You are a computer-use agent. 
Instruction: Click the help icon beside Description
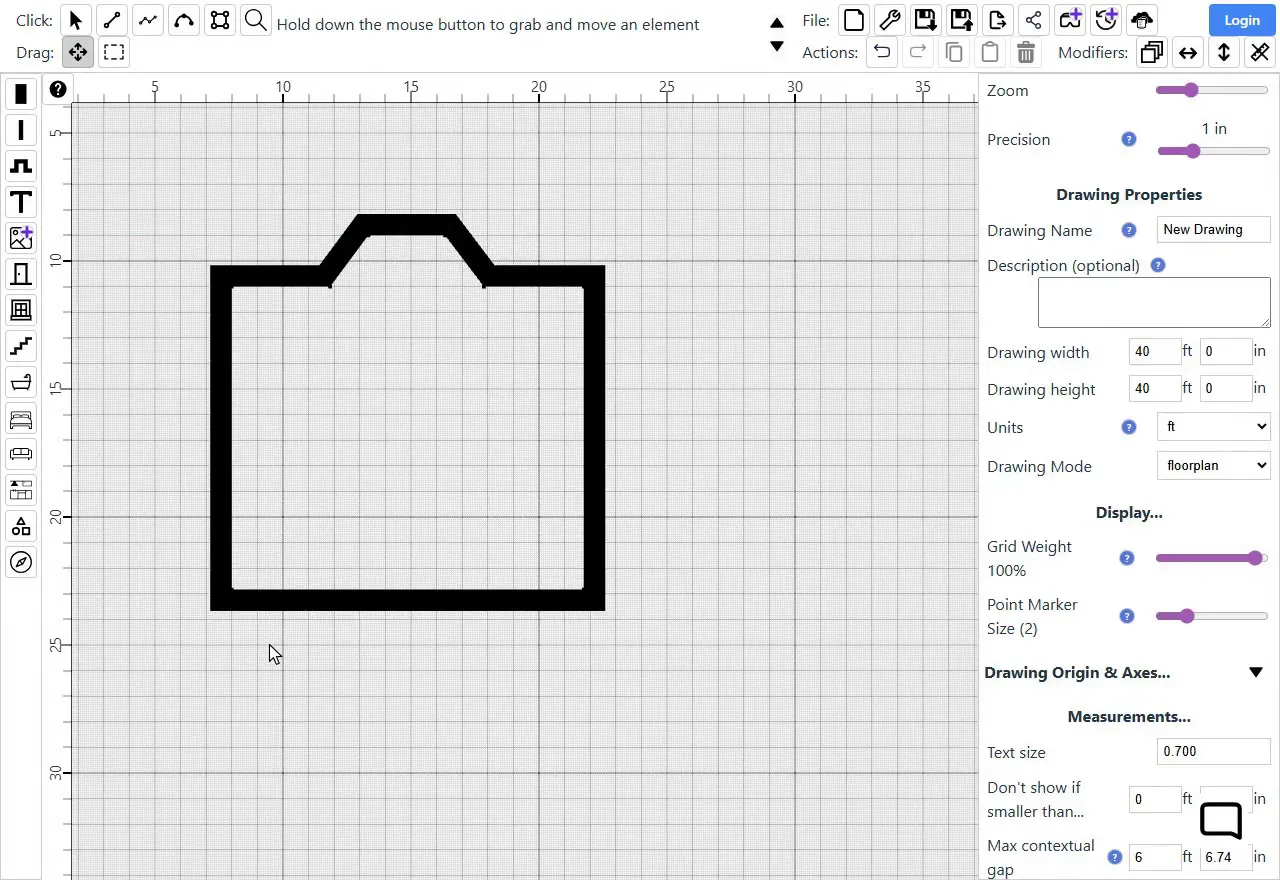[1158, 265]
